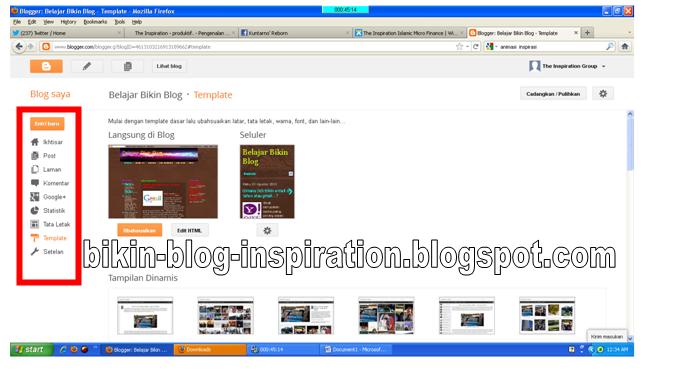The width and height of the screenshot is (683, 388).
Task: Select Google+ in the sidebar
Action: [x=48, y=197]
